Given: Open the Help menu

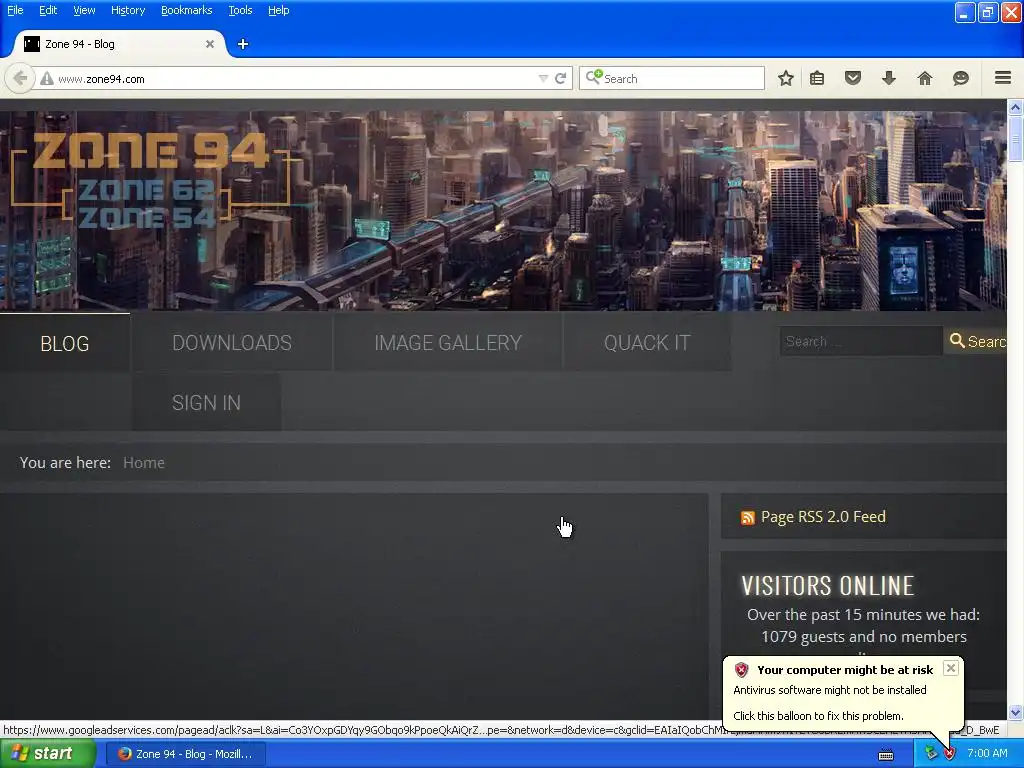Looking at the screenshot, I should 278,10.
